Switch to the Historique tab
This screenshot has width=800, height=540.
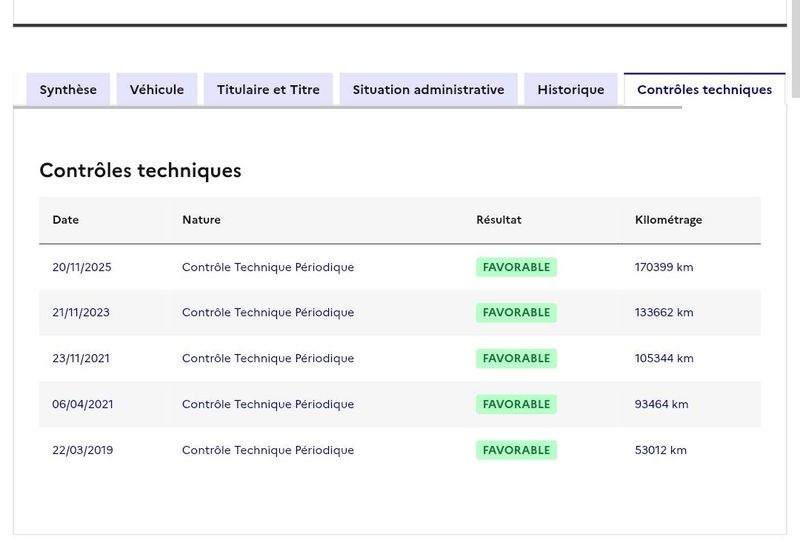[x=570, y=89]
